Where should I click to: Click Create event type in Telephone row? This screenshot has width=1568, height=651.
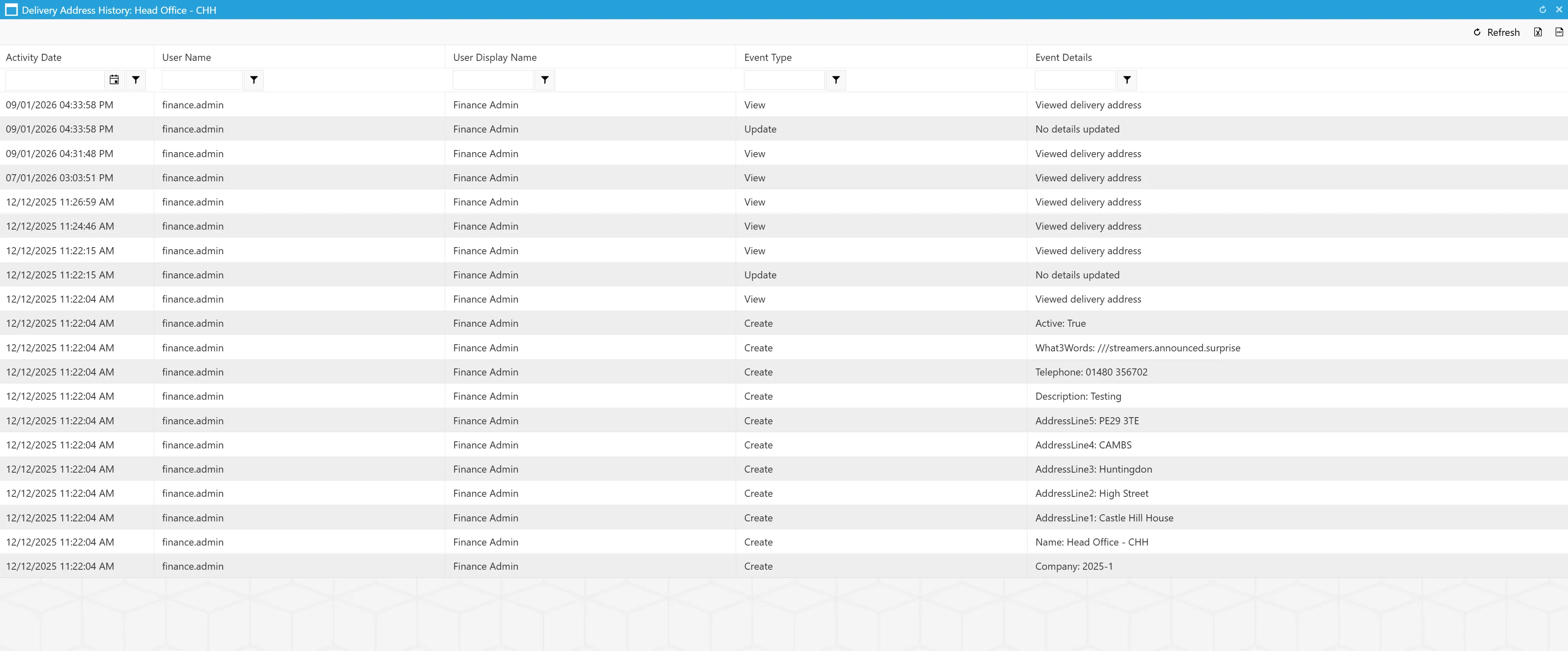(882, 372)
